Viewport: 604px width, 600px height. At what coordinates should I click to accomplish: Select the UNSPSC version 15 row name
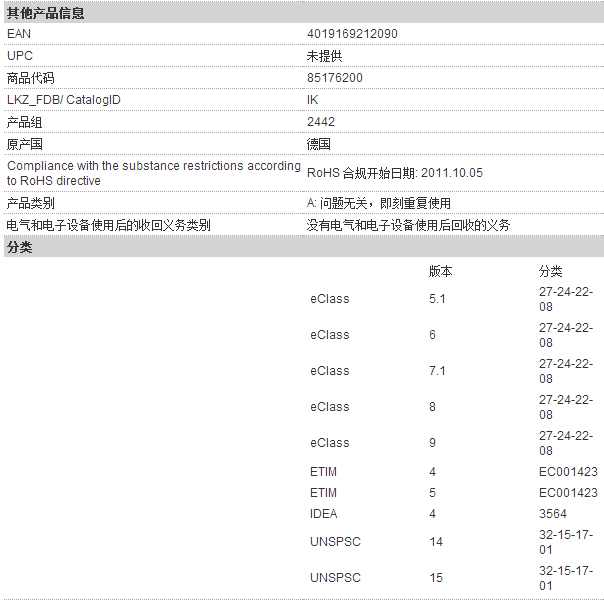click(x=336, y=578)
